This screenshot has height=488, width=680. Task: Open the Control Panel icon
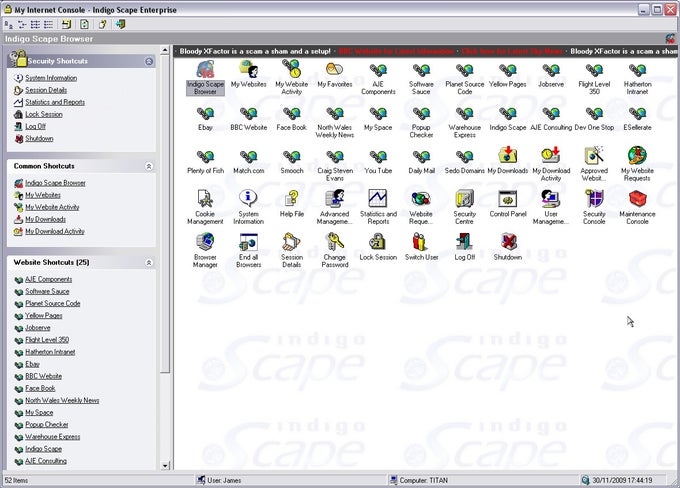pos(507,199)
